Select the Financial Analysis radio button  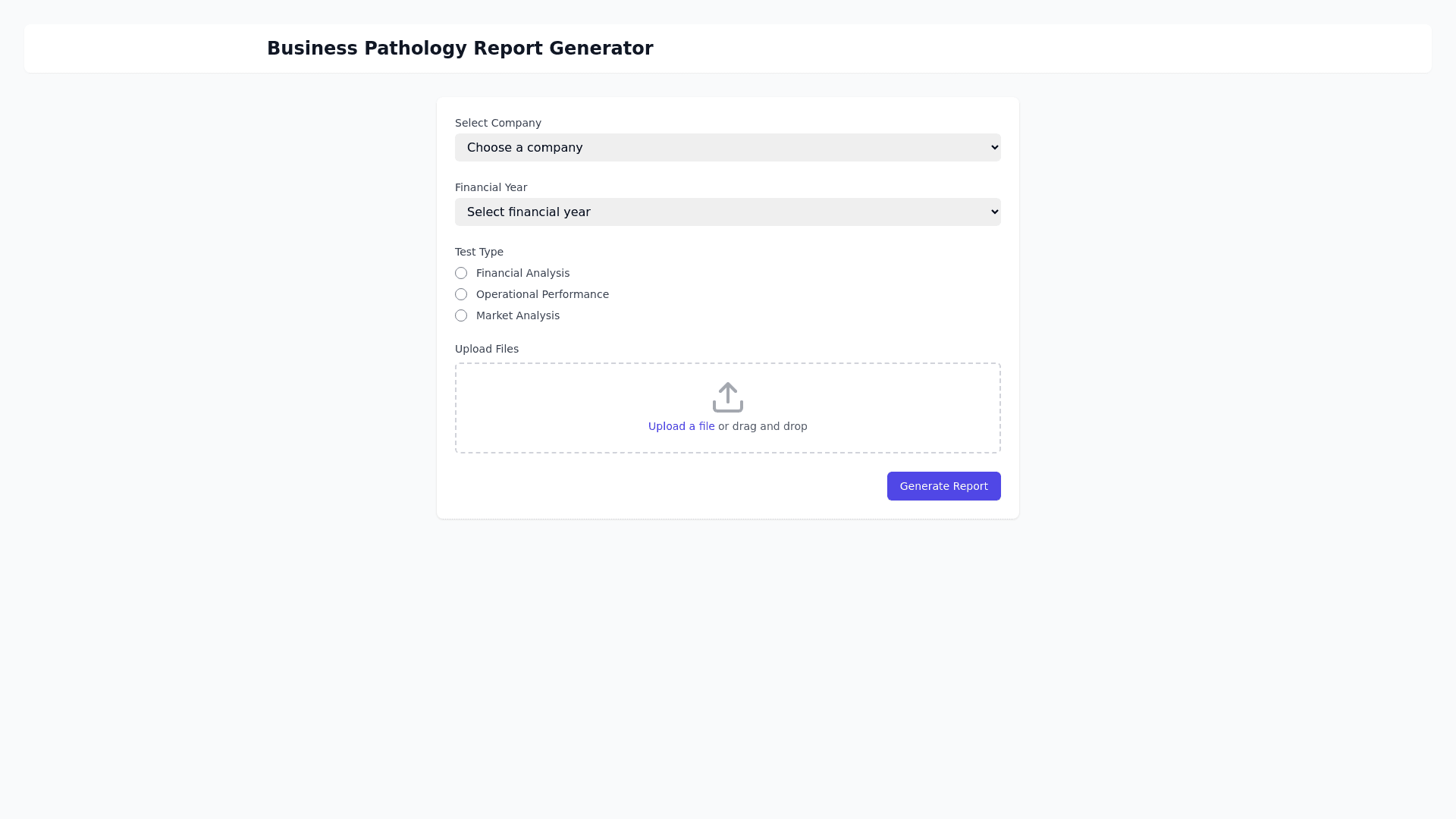[461, 273]
